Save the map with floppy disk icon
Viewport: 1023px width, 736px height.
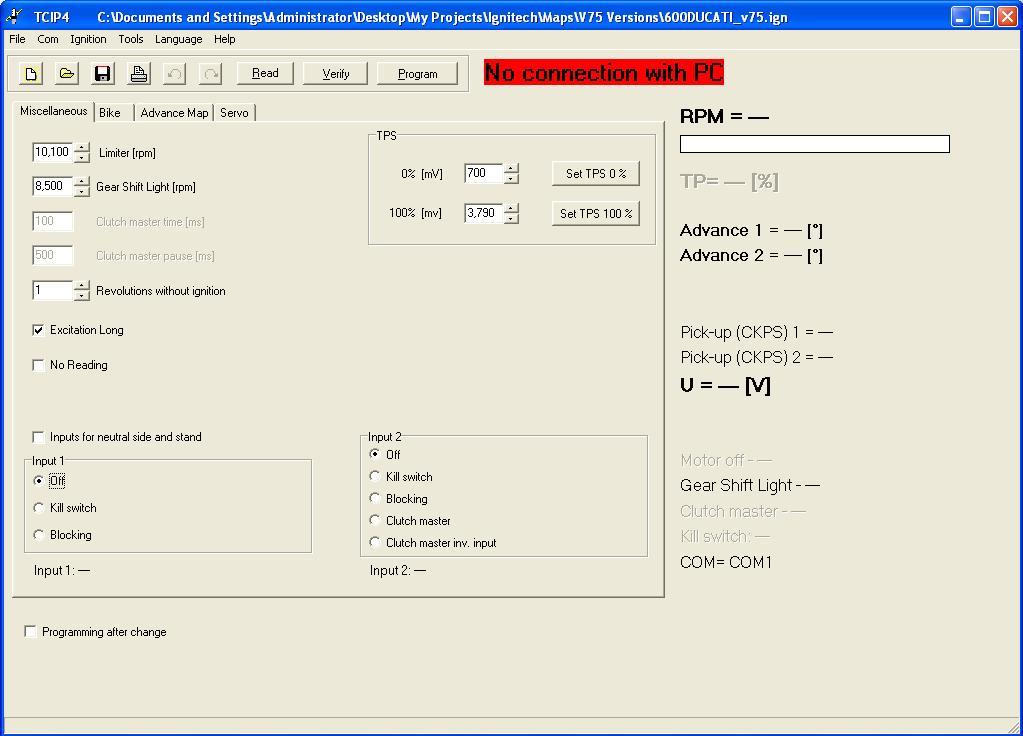click(102, 74)
